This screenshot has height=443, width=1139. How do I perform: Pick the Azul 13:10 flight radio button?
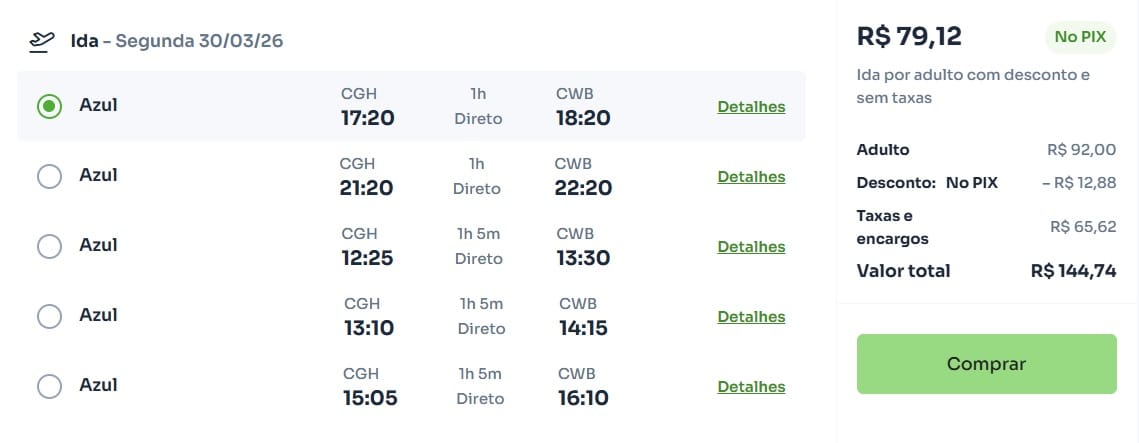click(49, 316)
